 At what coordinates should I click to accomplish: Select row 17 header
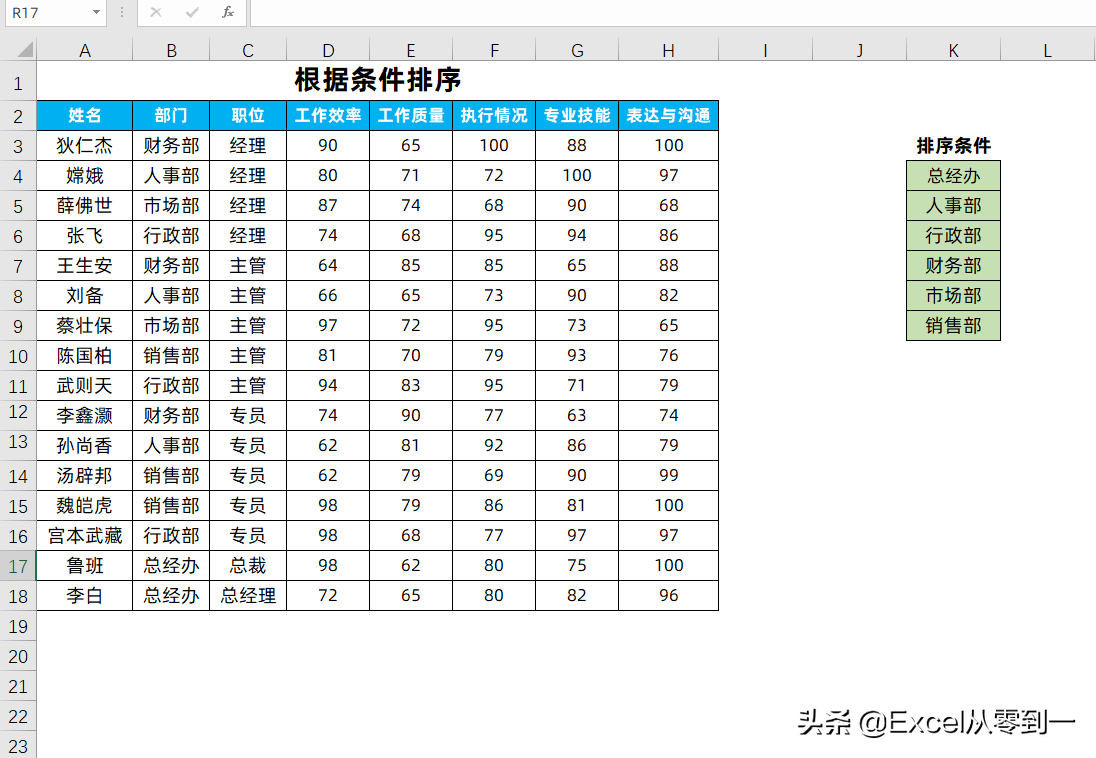[x=18, y=566]
